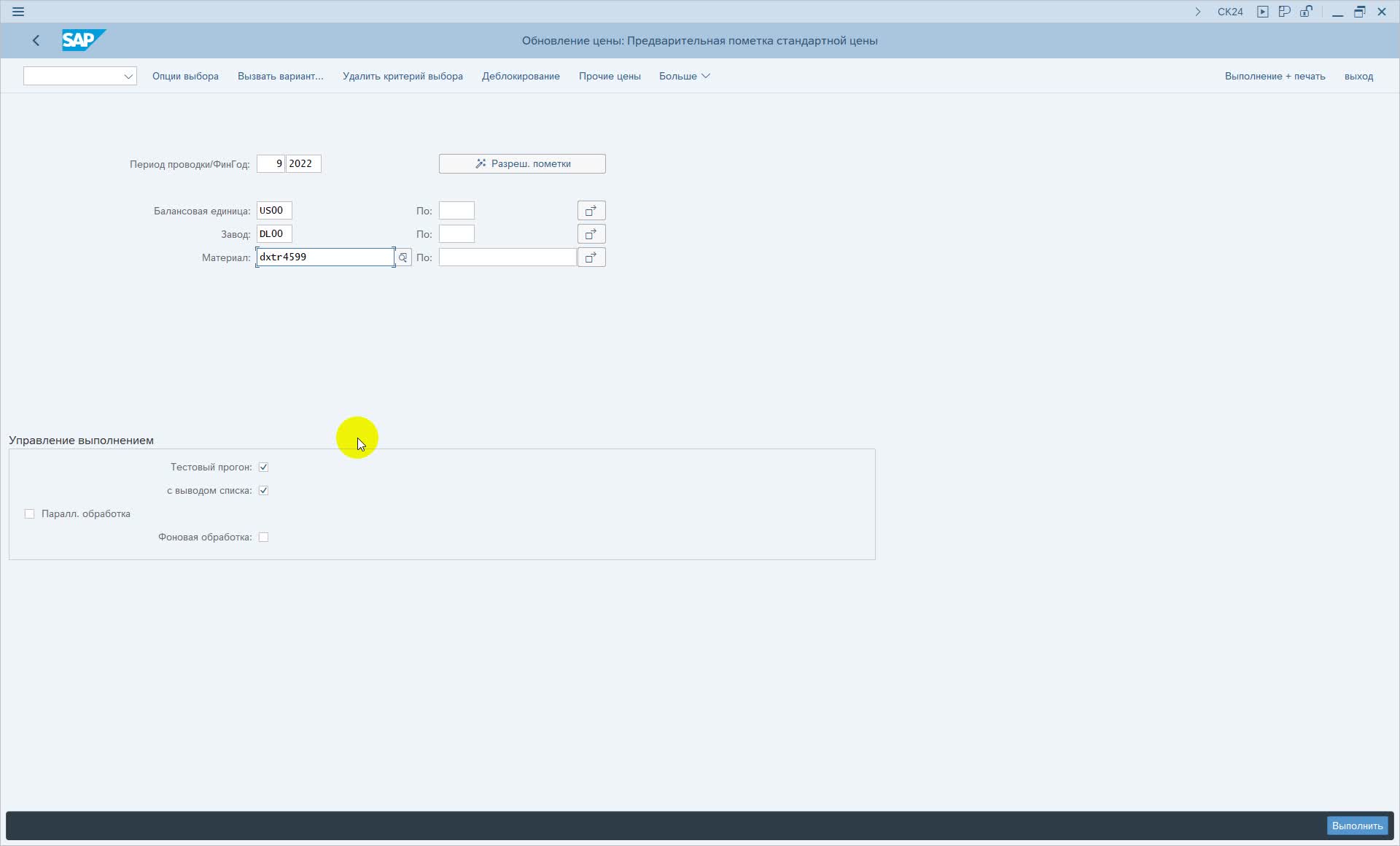Open multiple selection for Материал
The image size is (1400, 846).
click(x=591, y=257)
